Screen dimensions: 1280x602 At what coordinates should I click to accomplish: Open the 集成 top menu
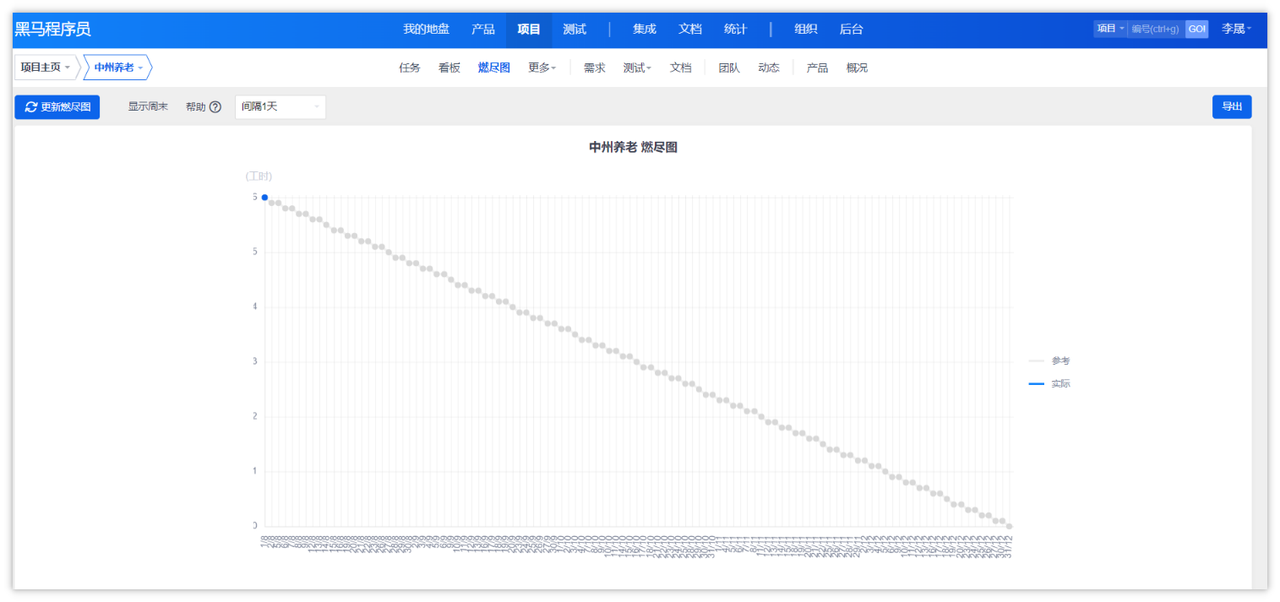coord(645,29)
